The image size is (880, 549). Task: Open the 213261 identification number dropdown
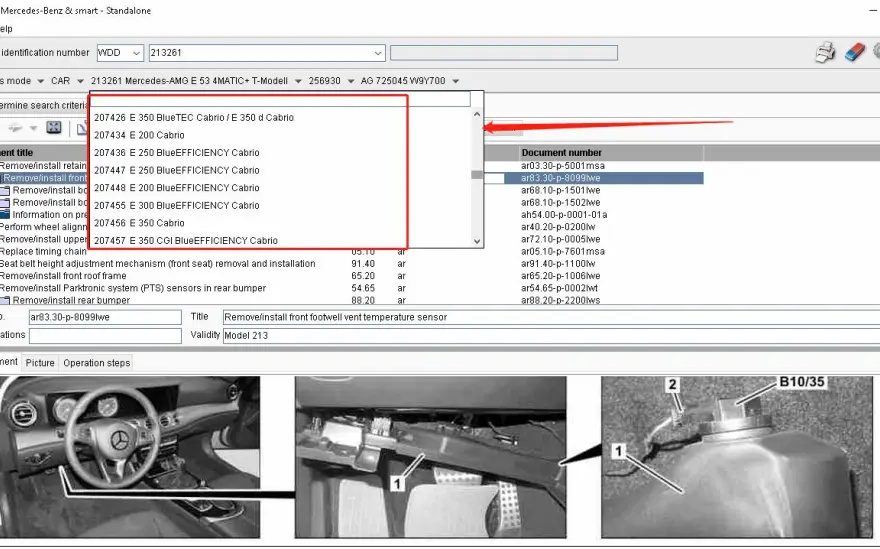tap(378, 53)
